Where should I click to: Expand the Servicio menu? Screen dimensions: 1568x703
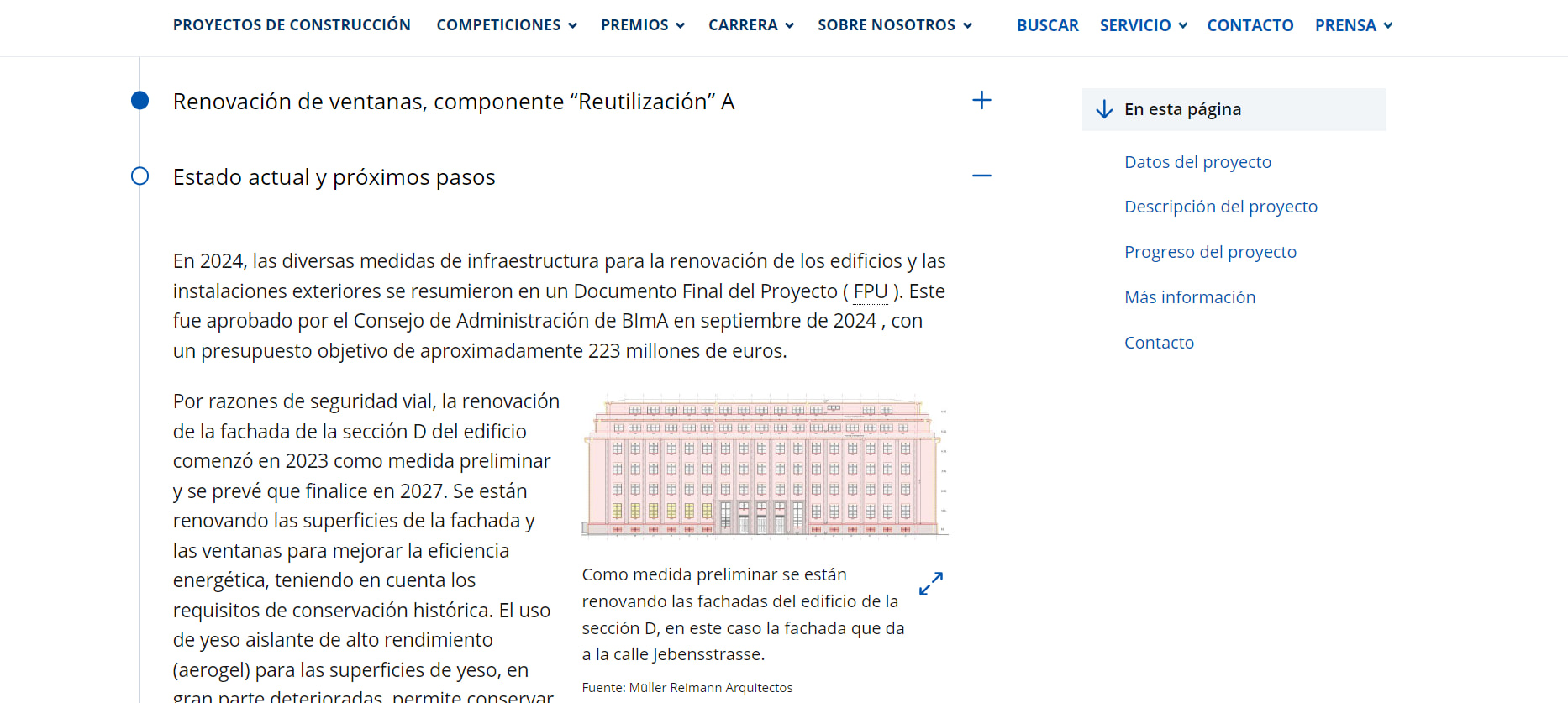1143,25
